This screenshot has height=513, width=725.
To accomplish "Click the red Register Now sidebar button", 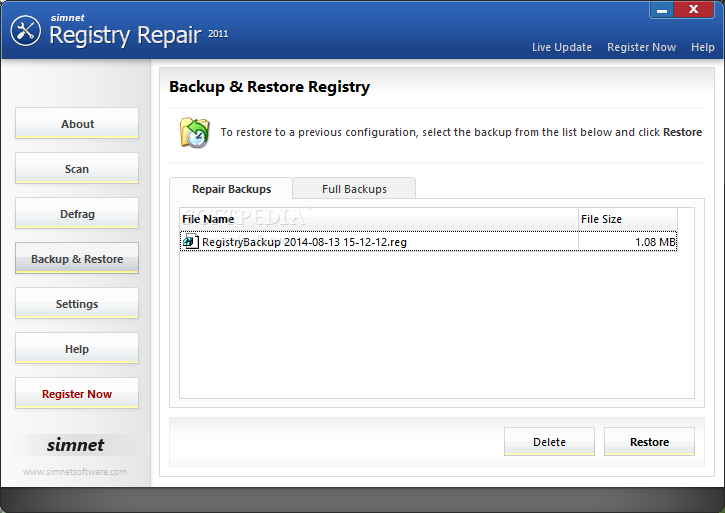I will click(x=77, y=393).
